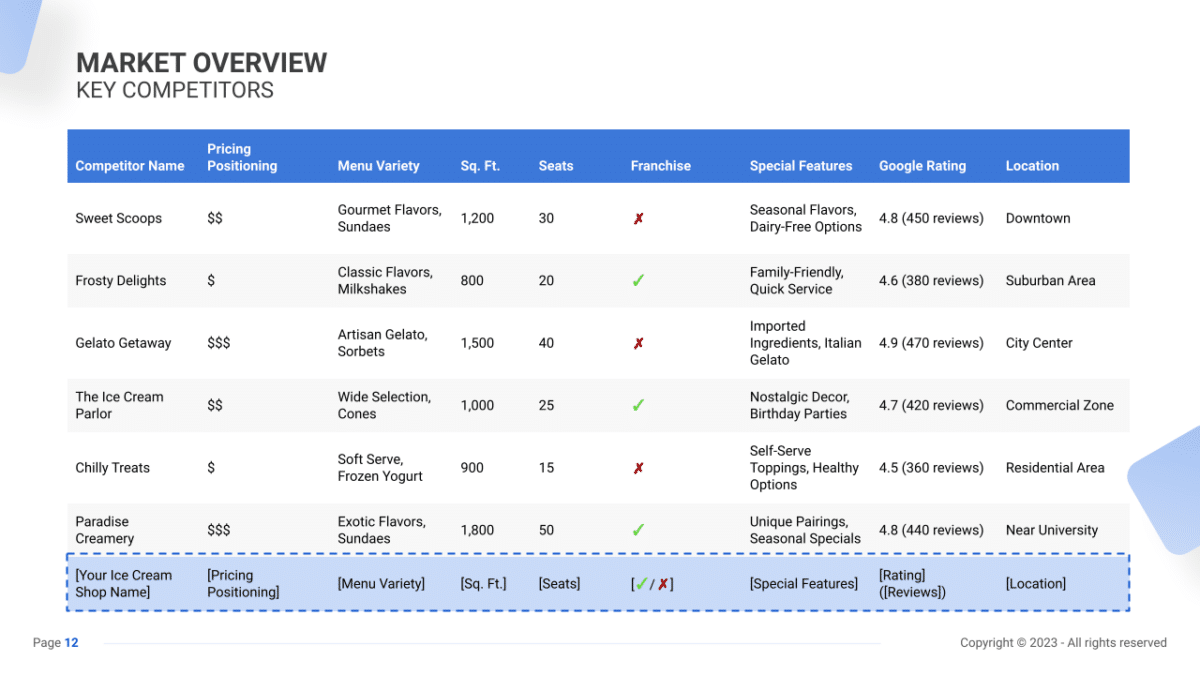1200x675 pixels.
Task: Click the checkmark icon for The Ice Cream Parlor
Action: pyautogui.click(x=638, y=405)
